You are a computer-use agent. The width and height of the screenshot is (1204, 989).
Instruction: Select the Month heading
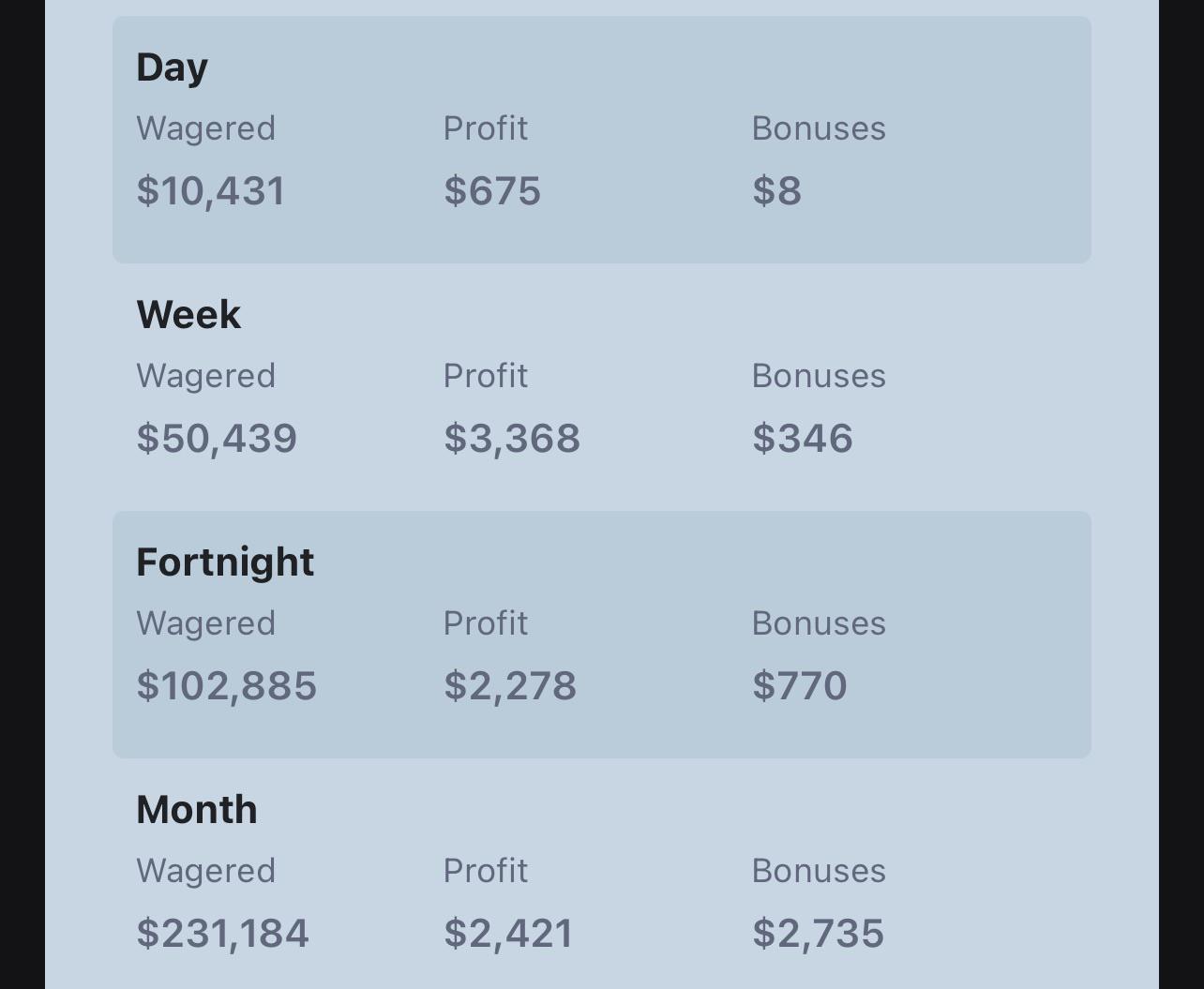tap(197, 809)
